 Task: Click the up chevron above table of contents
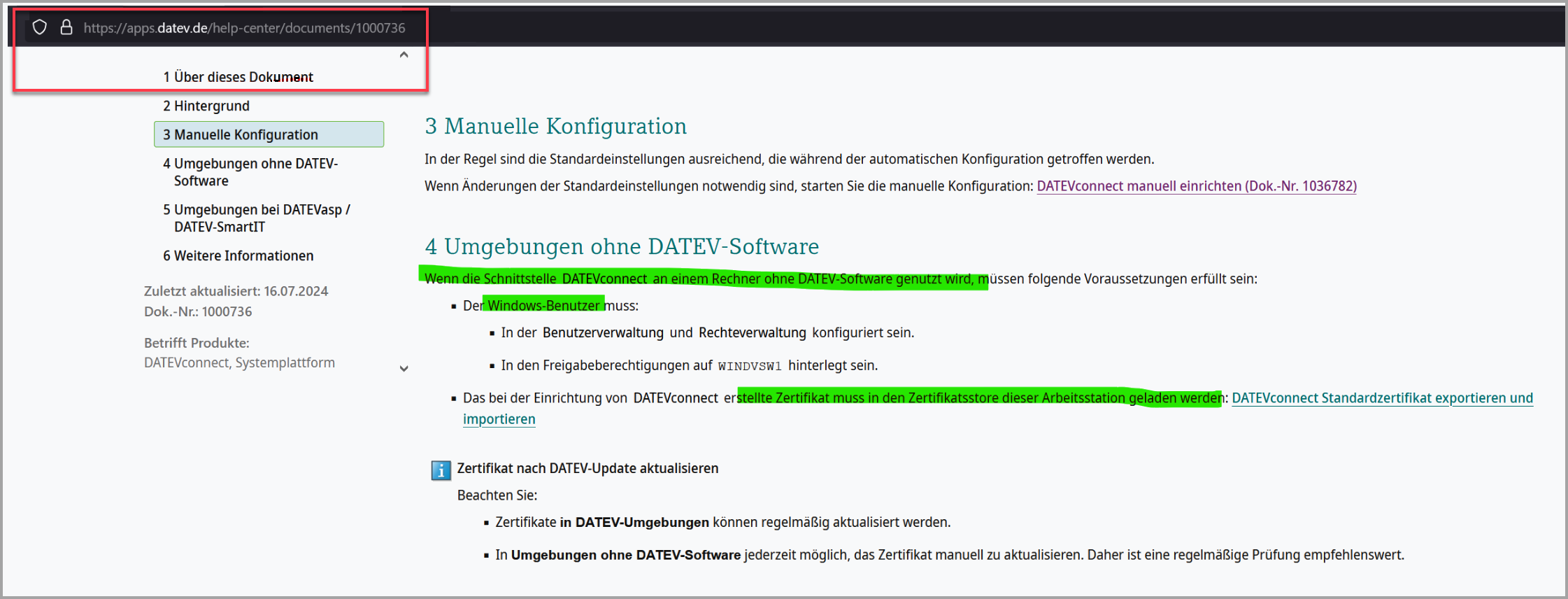[x=404, y=55]
